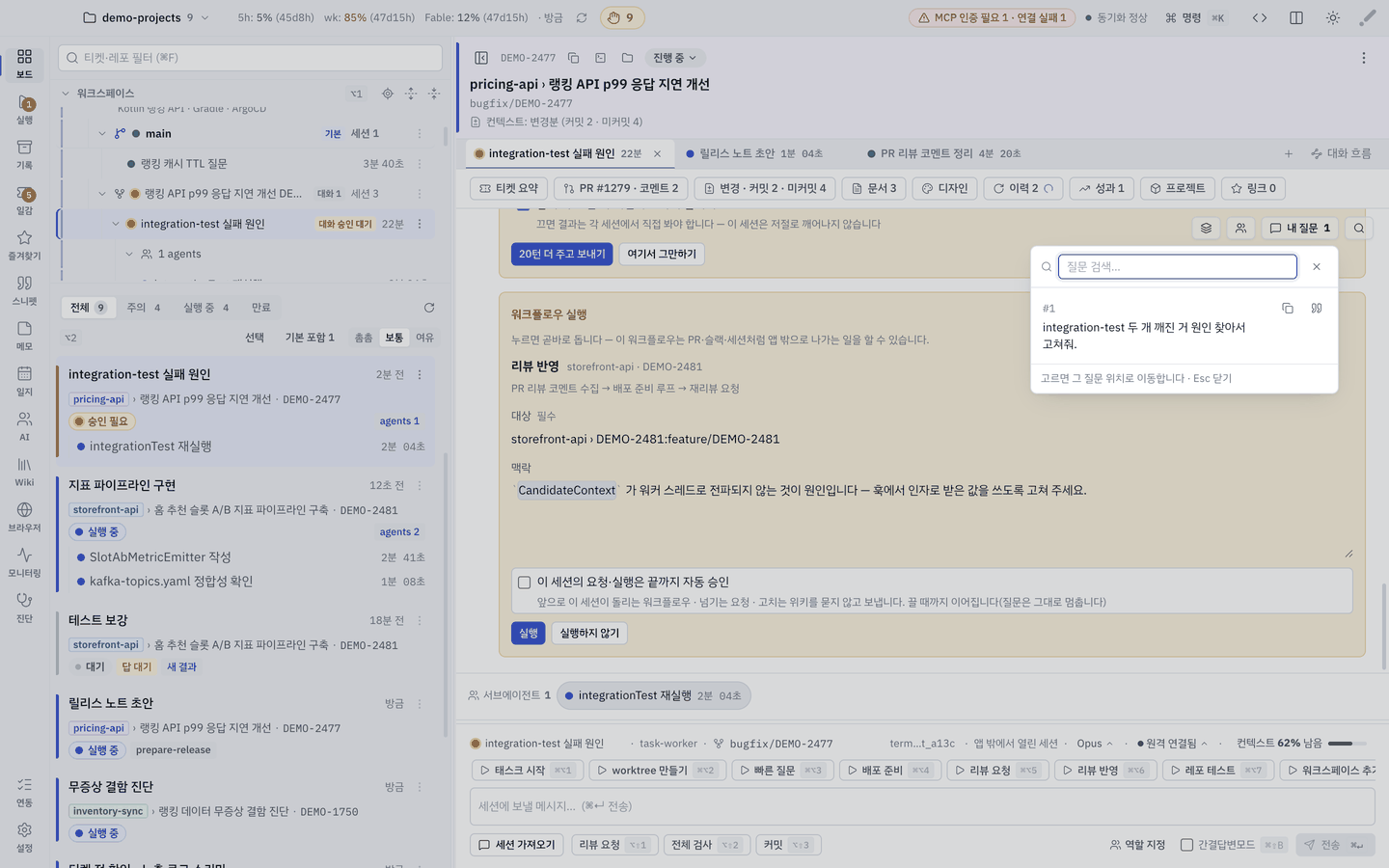1389x868 pixels.
Task: Focus the 티켓·레포 필터 field
Action: tap(251, 58)
